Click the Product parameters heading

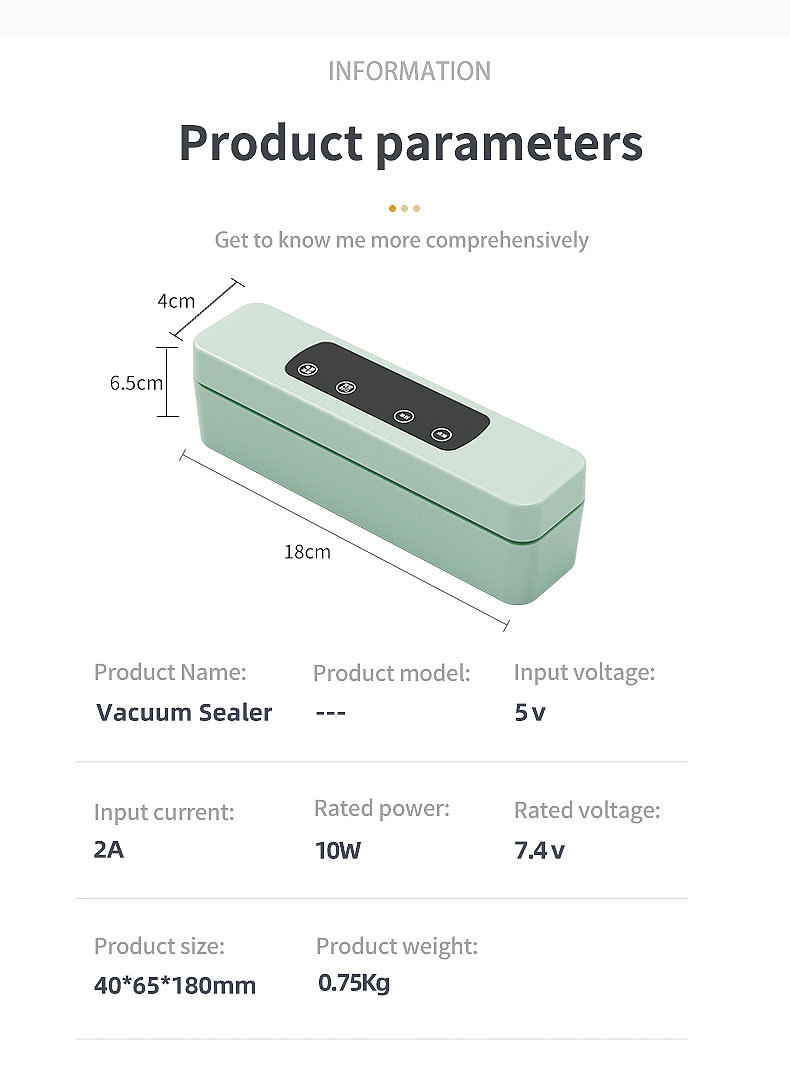click(x=410, y=143)
